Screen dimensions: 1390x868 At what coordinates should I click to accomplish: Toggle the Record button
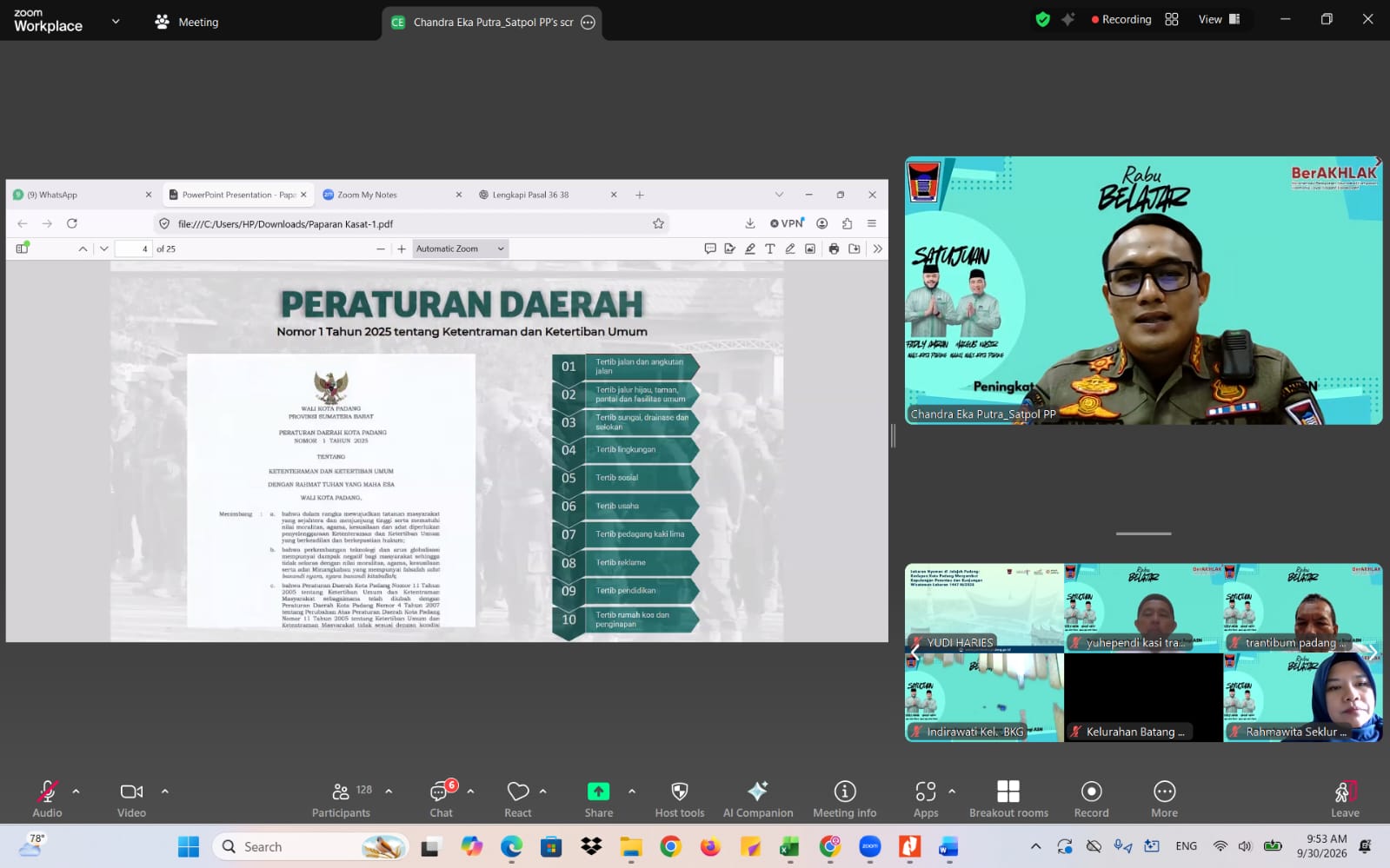1091,798
